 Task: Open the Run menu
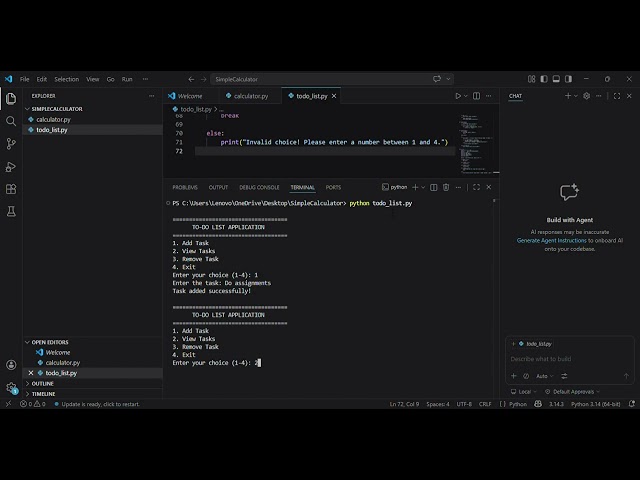coord(127,79)
